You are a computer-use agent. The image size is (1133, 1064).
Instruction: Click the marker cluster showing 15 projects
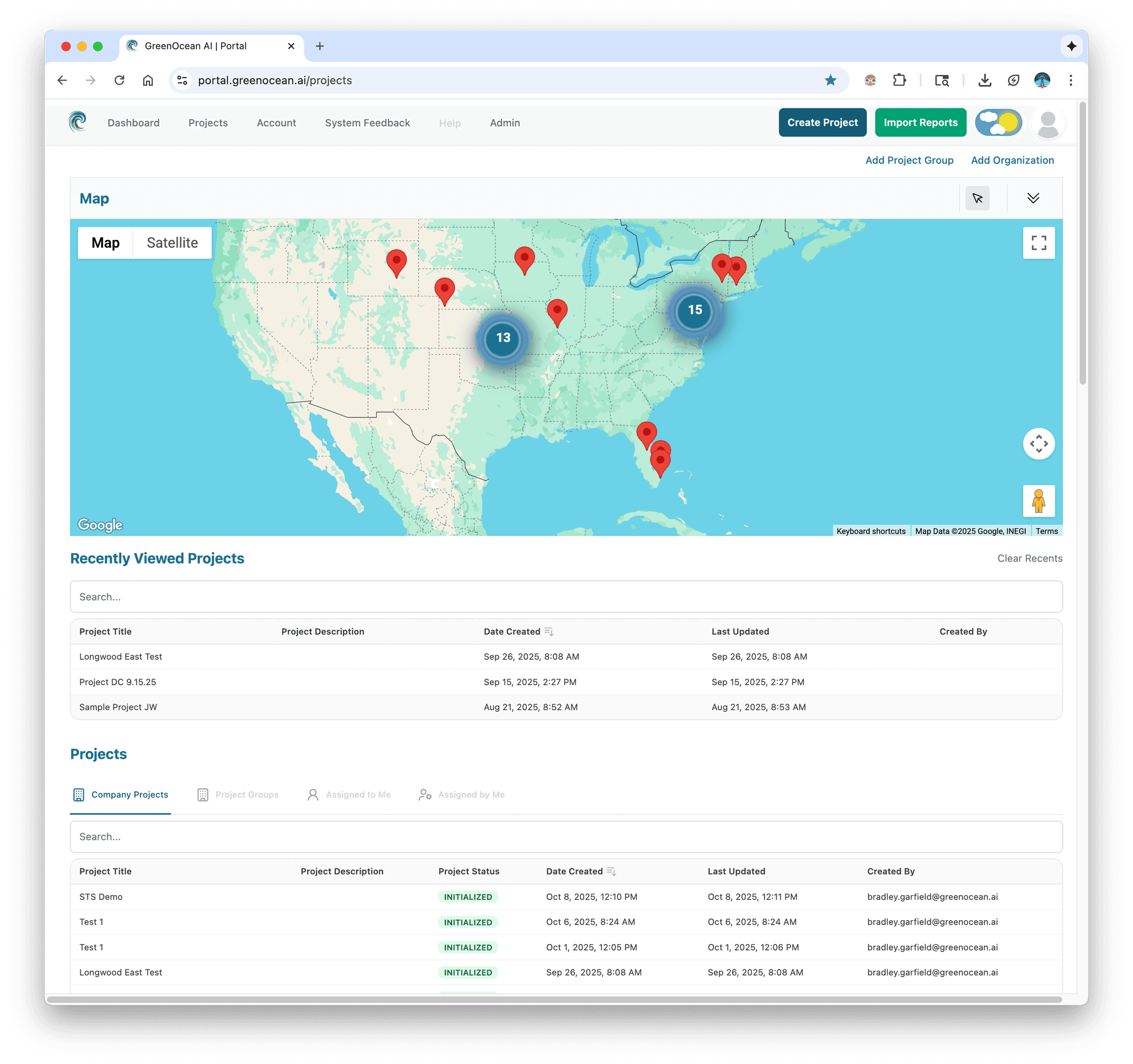(694, 311)
